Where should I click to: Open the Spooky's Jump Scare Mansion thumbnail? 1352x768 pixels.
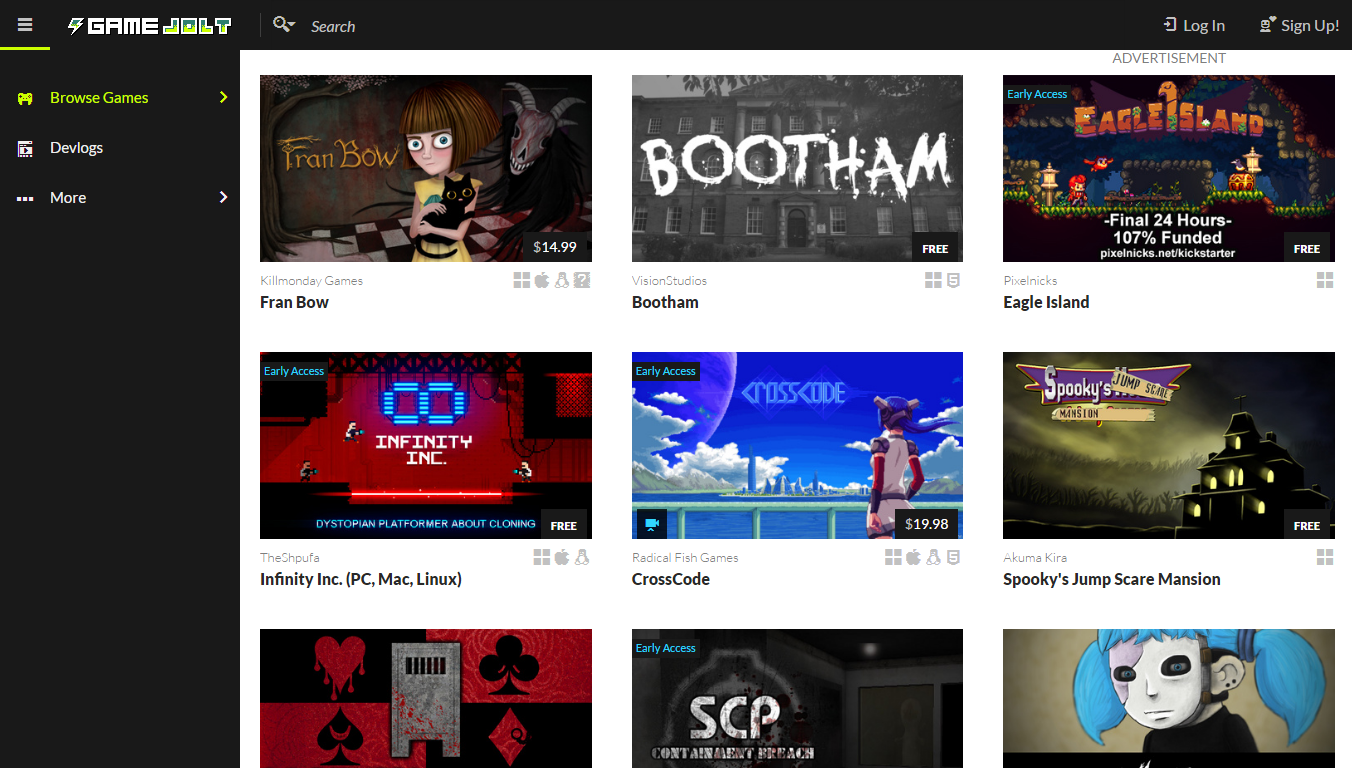(x=1169, y=445)
